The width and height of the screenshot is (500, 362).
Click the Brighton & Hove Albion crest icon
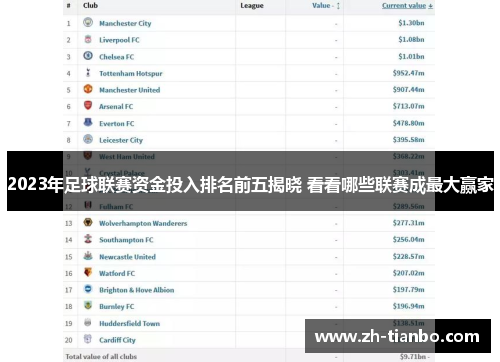pyautogui.click(x=88, y=289)
